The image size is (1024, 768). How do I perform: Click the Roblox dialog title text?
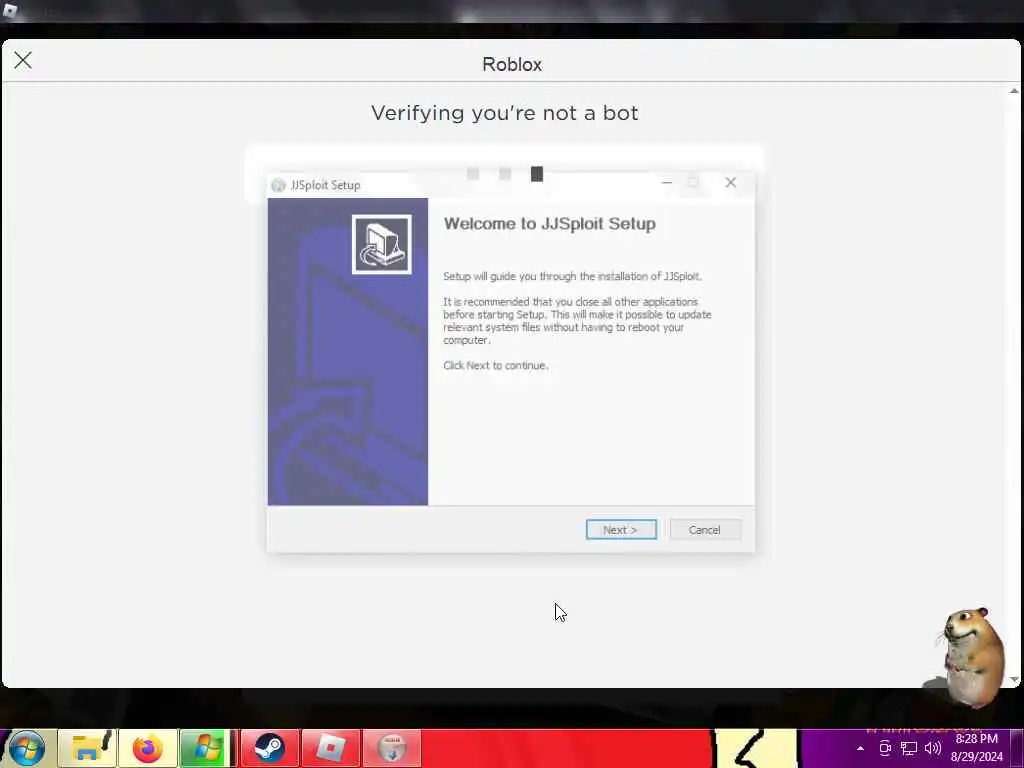(x=512, y=64)
